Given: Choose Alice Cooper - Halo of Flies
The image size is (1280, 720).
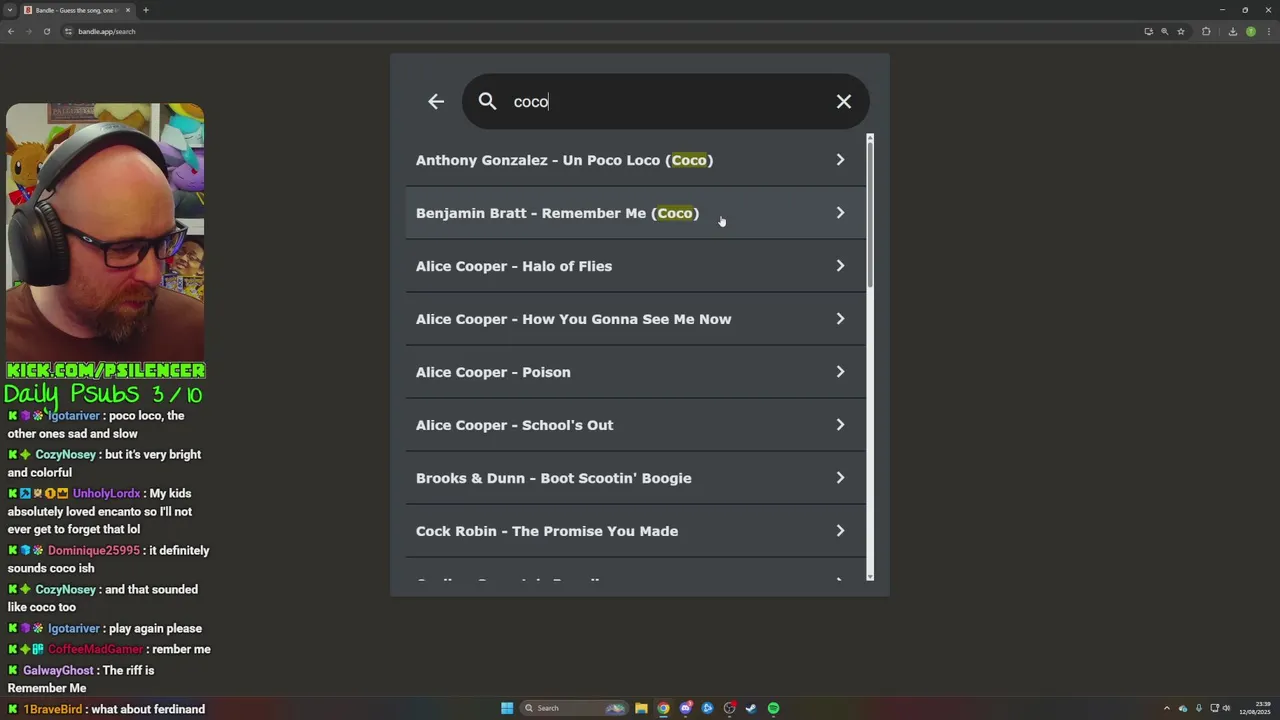Looking at the screenshot, I should click(x=635, y=266).
